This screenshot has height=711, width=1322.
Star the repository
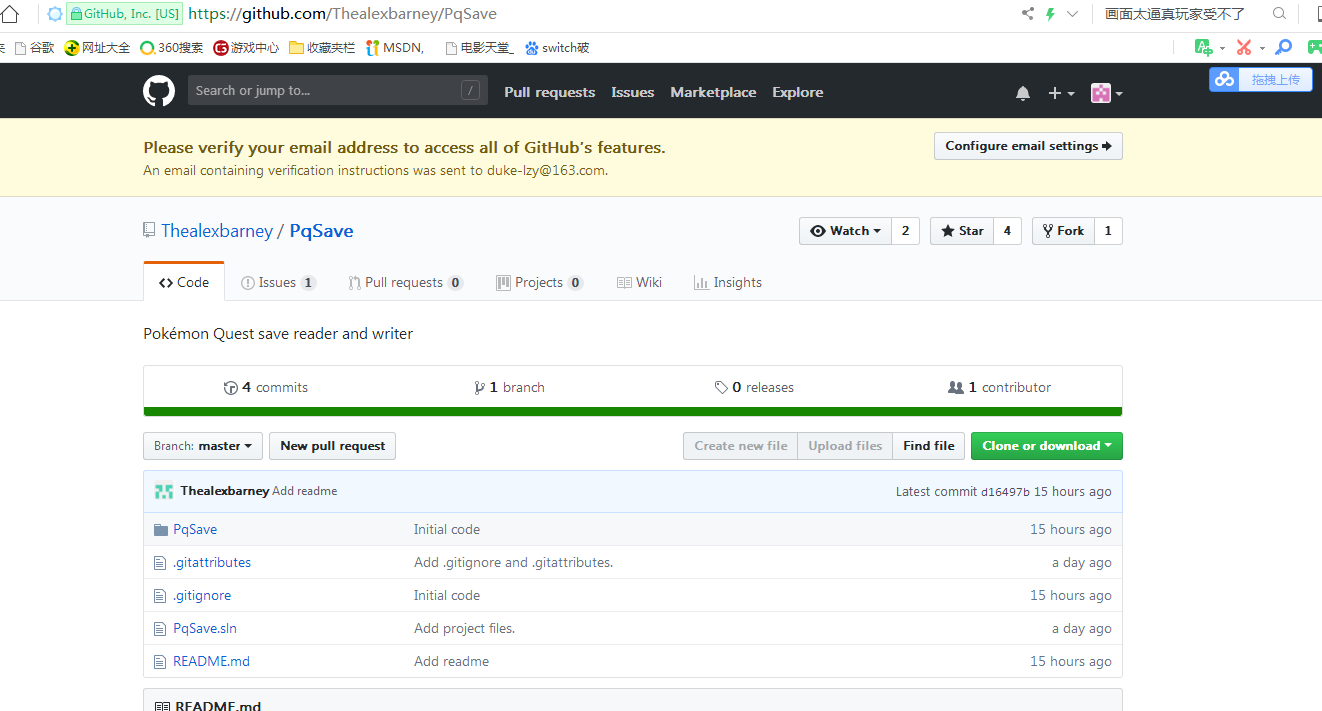point(962,231)
